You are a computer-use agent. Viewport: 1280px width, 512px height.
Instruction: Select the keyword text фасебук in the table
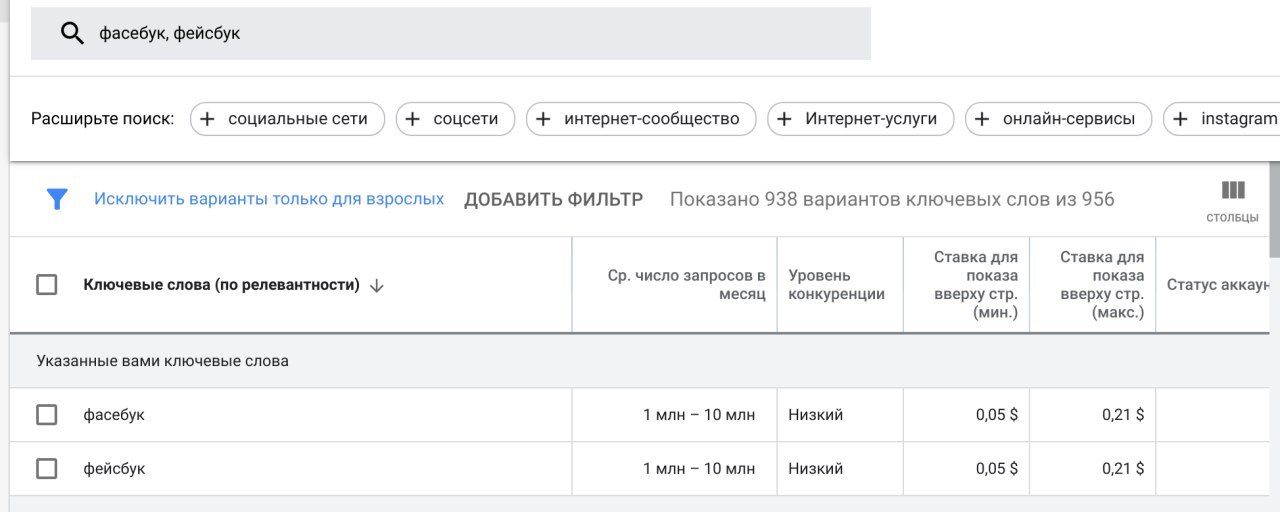pos(114,415)
